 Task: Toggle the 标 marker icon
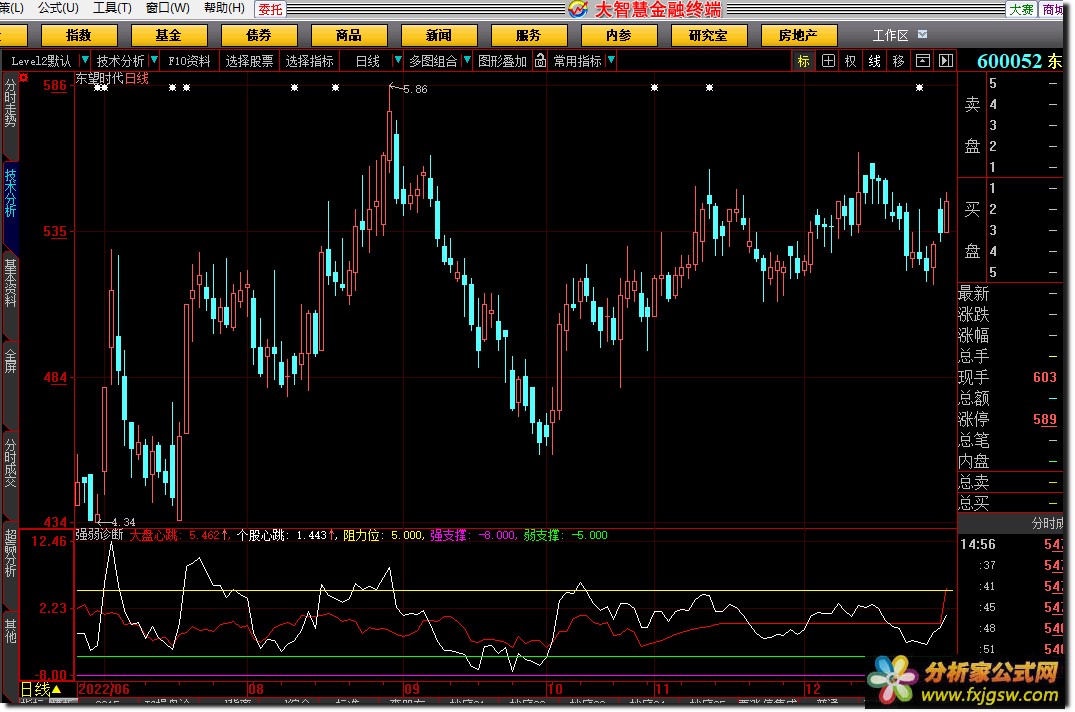pyautogui.click(x=804, y=61)
